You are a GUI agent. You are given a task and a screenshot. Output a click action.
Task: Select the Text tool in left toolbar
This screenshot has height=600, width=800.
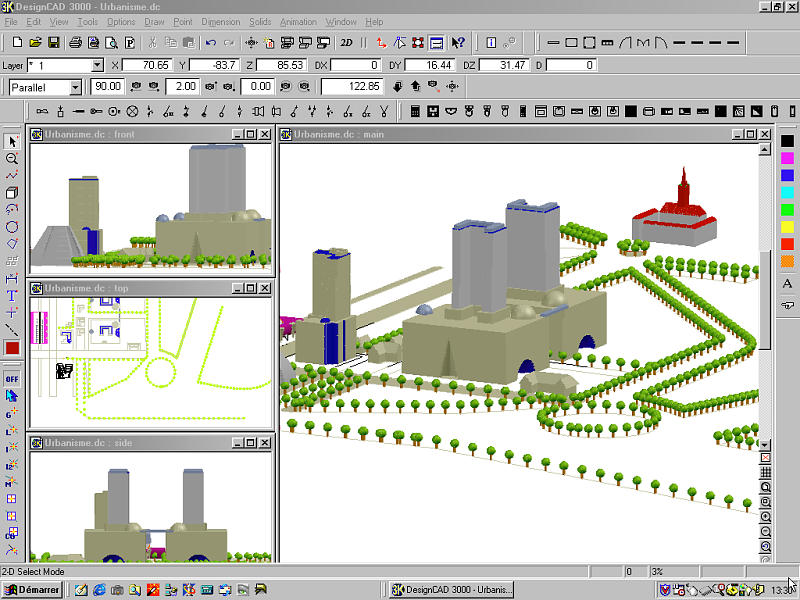click(12, 296)
